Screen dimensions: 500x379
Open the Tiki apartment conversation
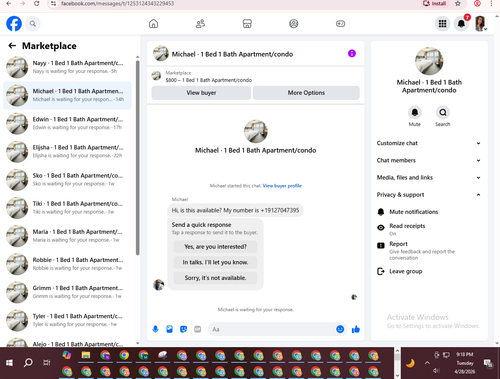coord(67,208)
